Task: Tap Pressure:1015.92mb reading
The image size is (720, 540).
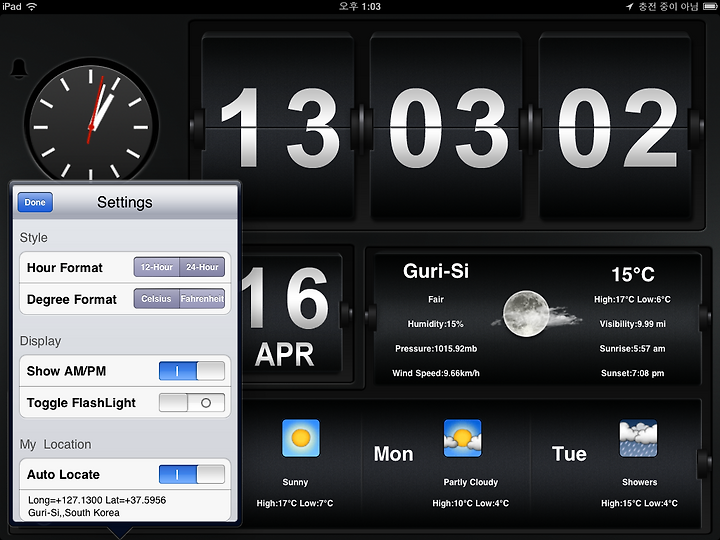Action: pyautogui.click(x=436, y=349)
